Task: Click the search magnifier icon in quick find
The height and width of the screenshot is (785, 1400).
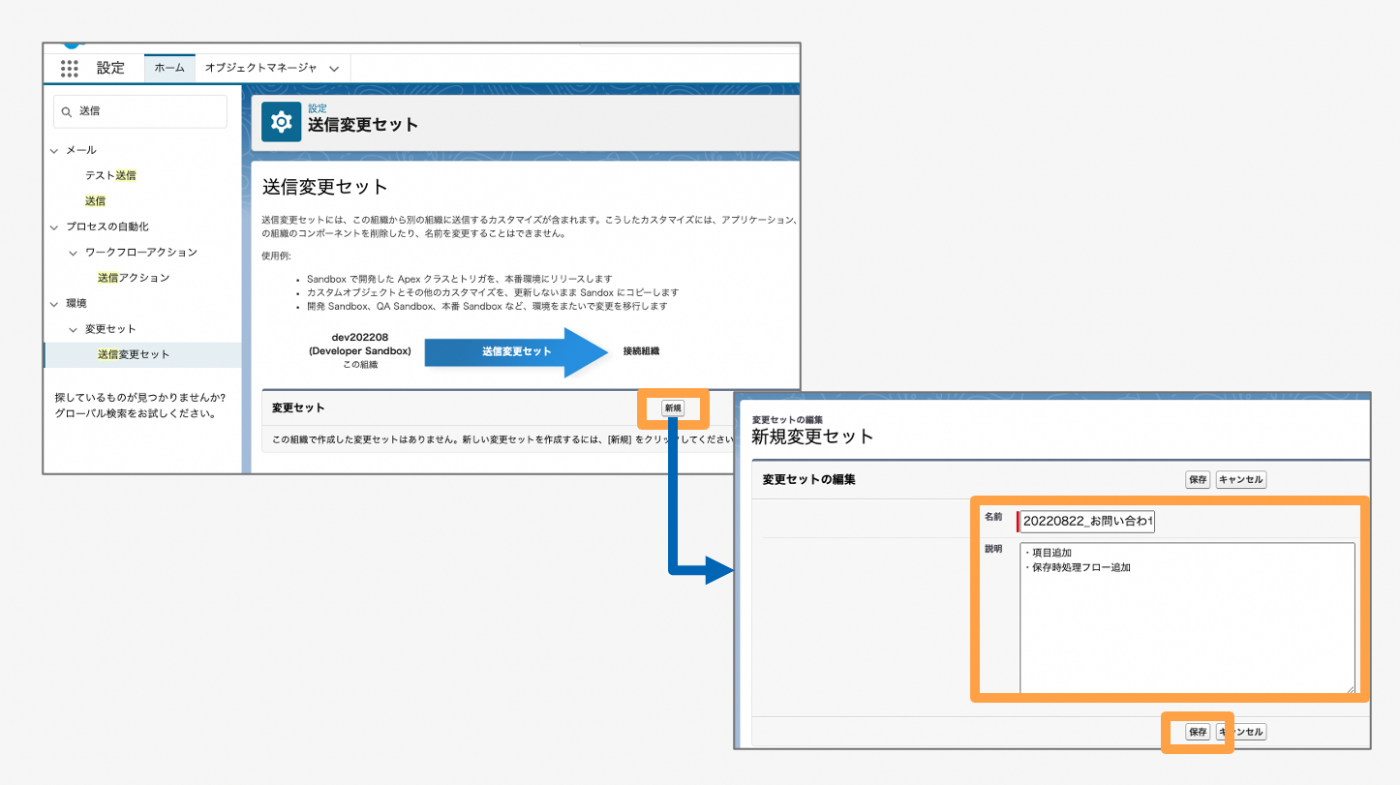Action: point(67,112)
